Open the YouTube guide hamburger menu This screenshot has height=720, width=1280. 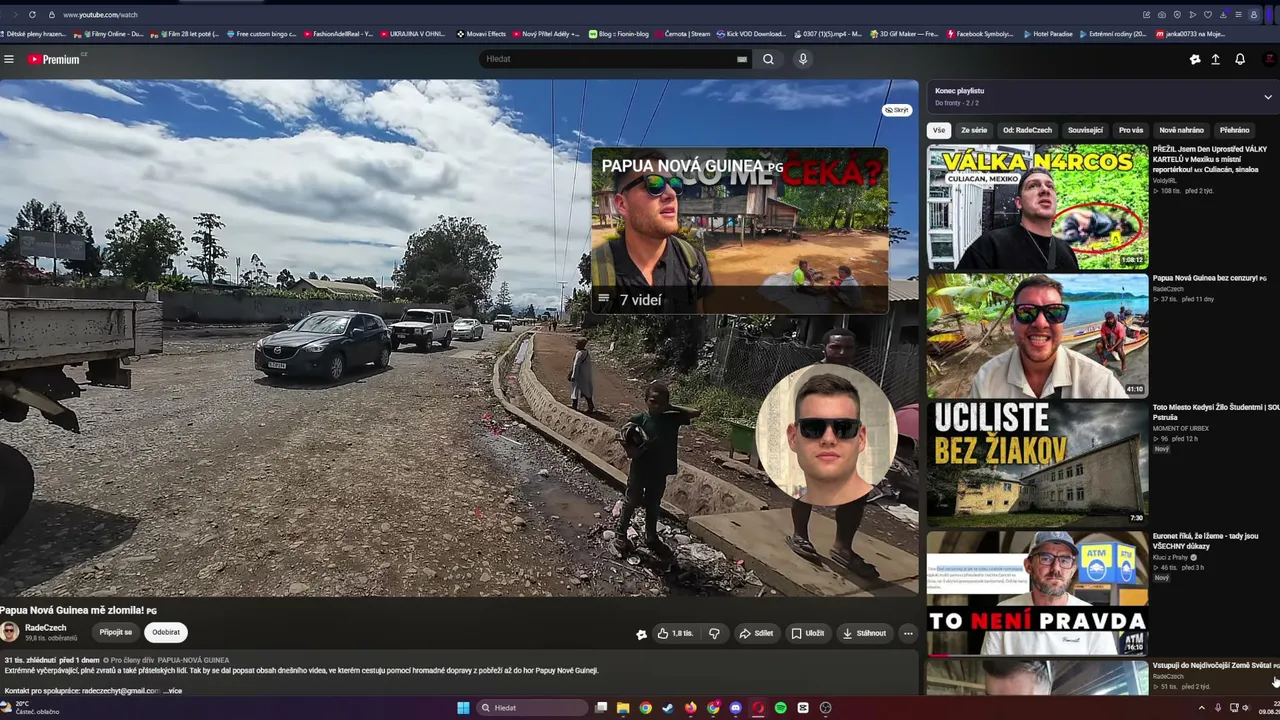pyautogui.click(x=9, y=59)
